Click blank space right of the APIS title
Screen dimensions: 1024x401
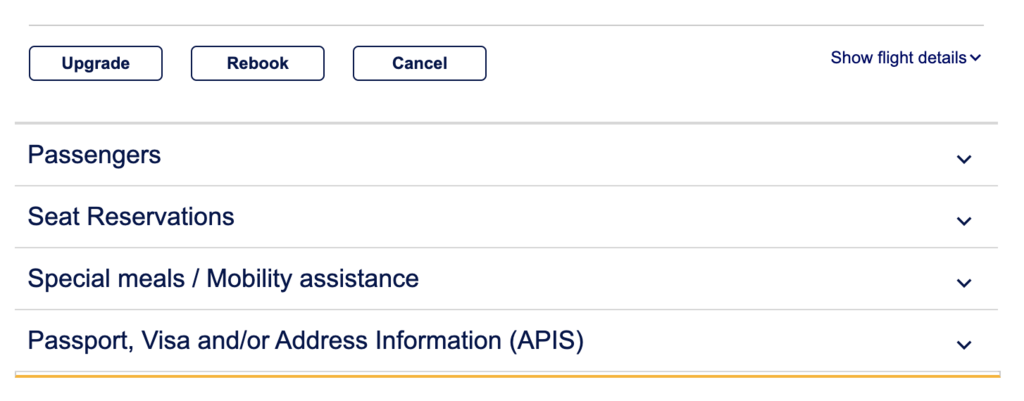pyautogui.click(x=760, y=340)
